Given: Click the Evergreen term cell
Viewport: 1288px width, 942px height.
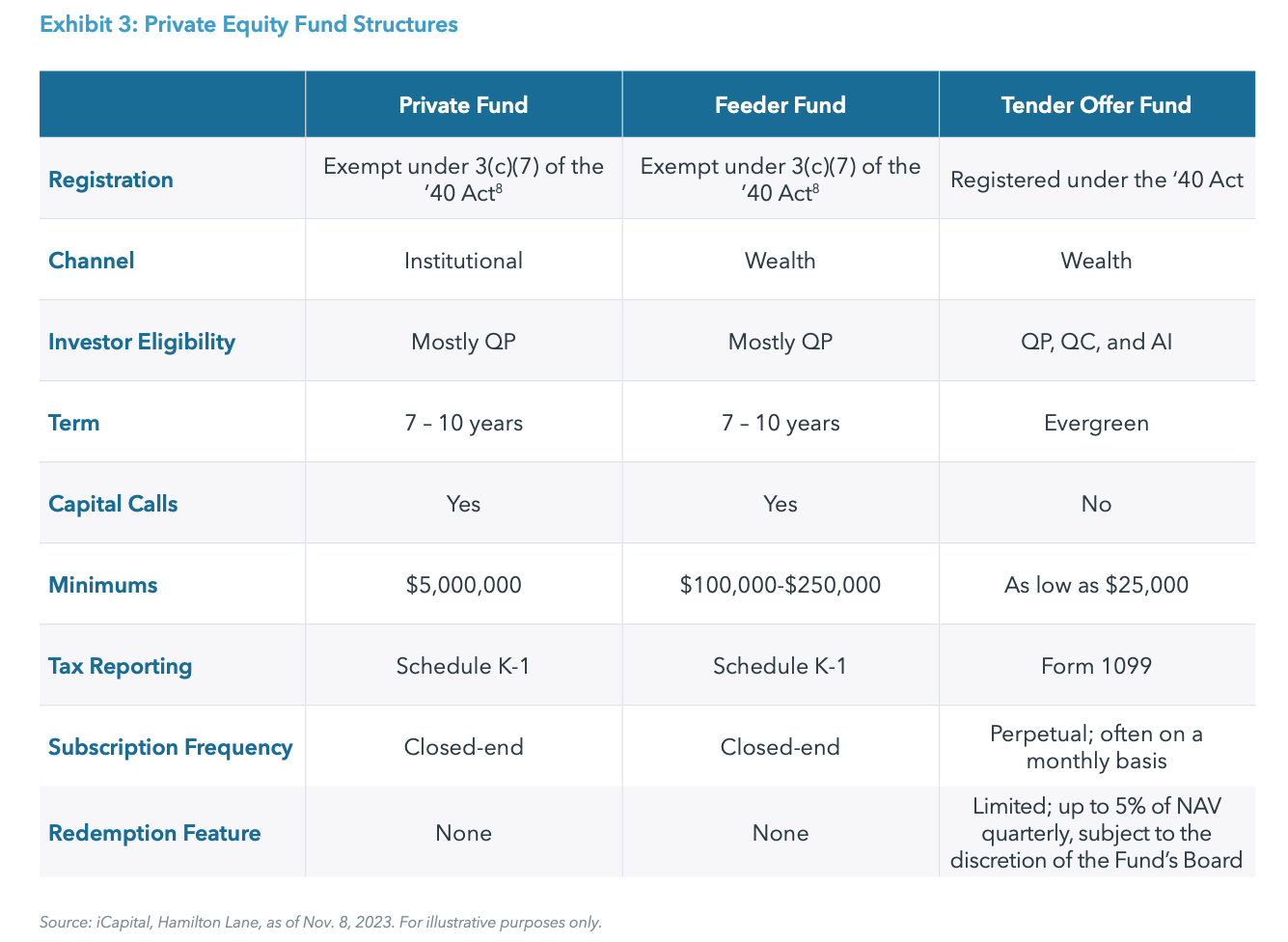Looking at the screenshot, I should pos(1096,423).
